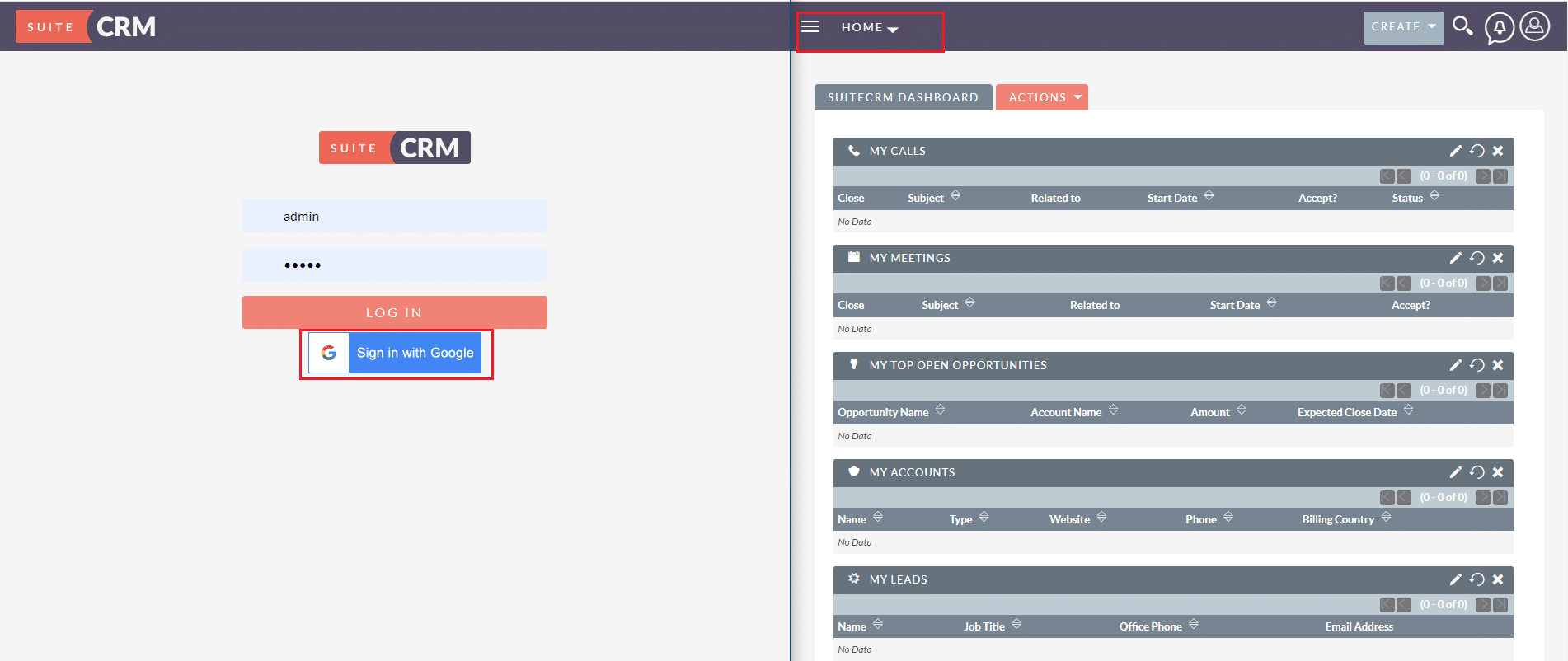Screen dimensions: 1568x661
Task: Refresh the My Leads dashlet
Action: click(1476, 579)
